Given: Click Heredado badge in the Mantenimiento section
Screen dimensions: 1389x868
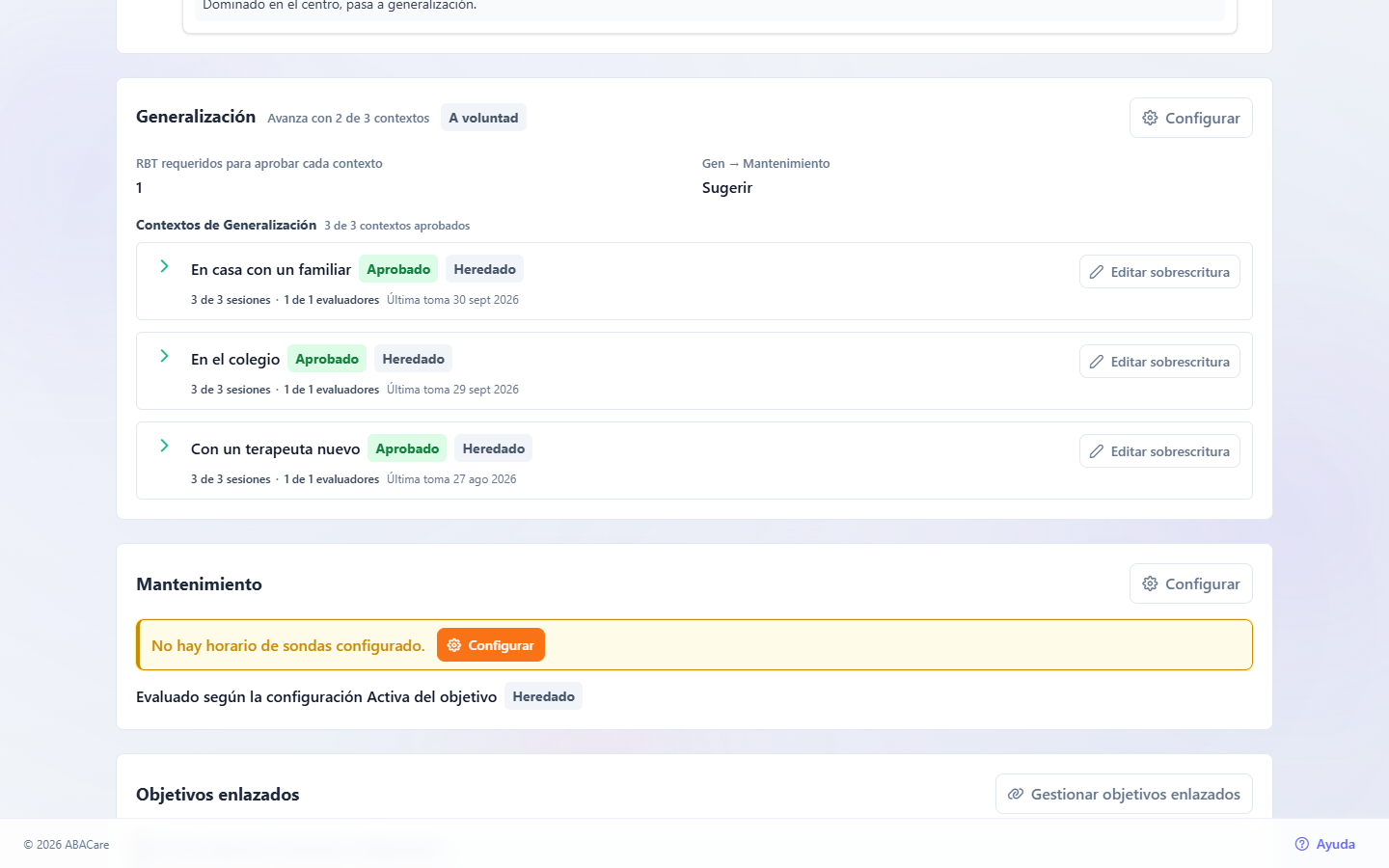Looking at the screenshot, I should point(543,696).
